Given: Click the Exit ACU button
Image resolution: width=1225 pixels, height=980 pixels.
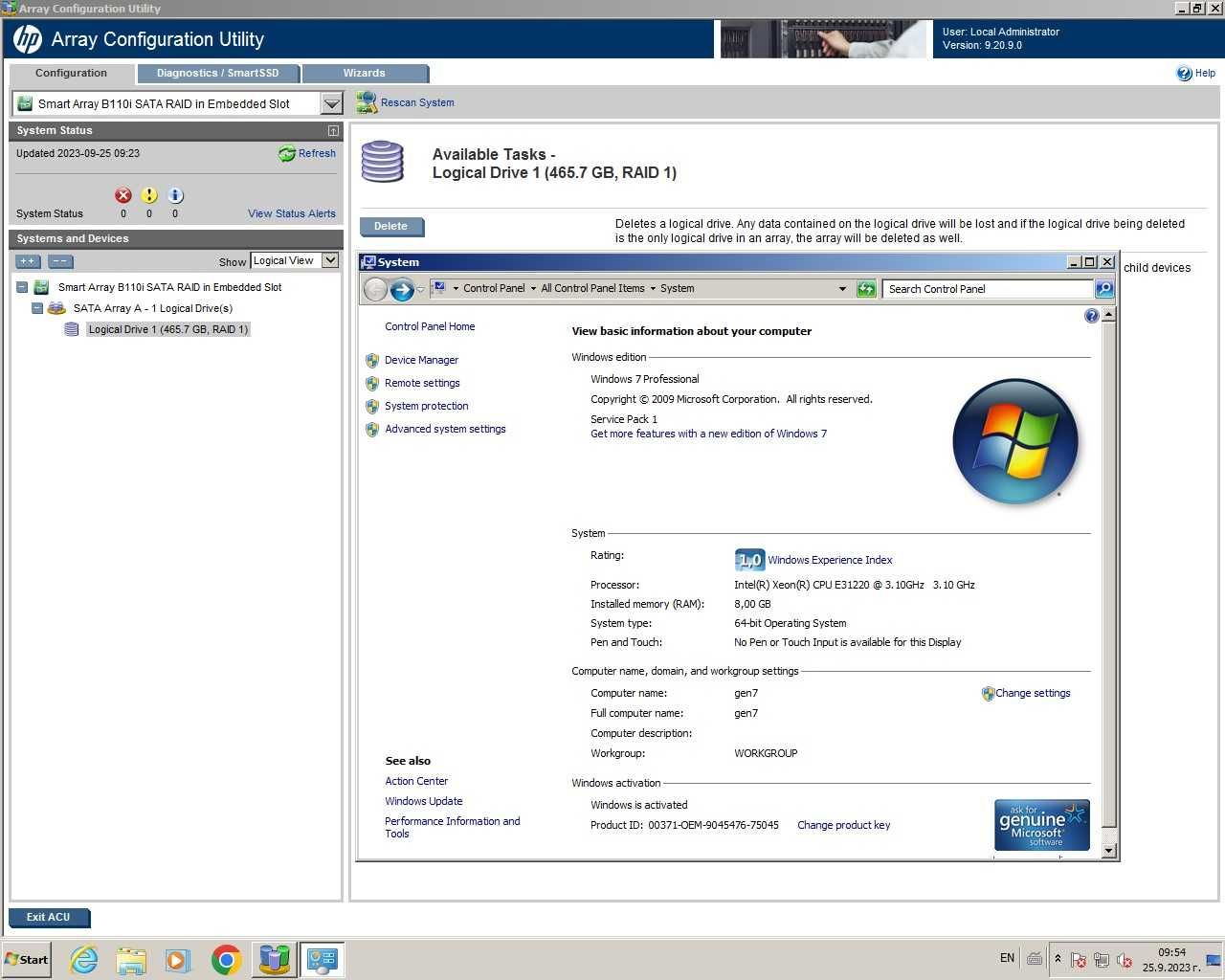Looking at the screenshot, I should tap(49, 917).
